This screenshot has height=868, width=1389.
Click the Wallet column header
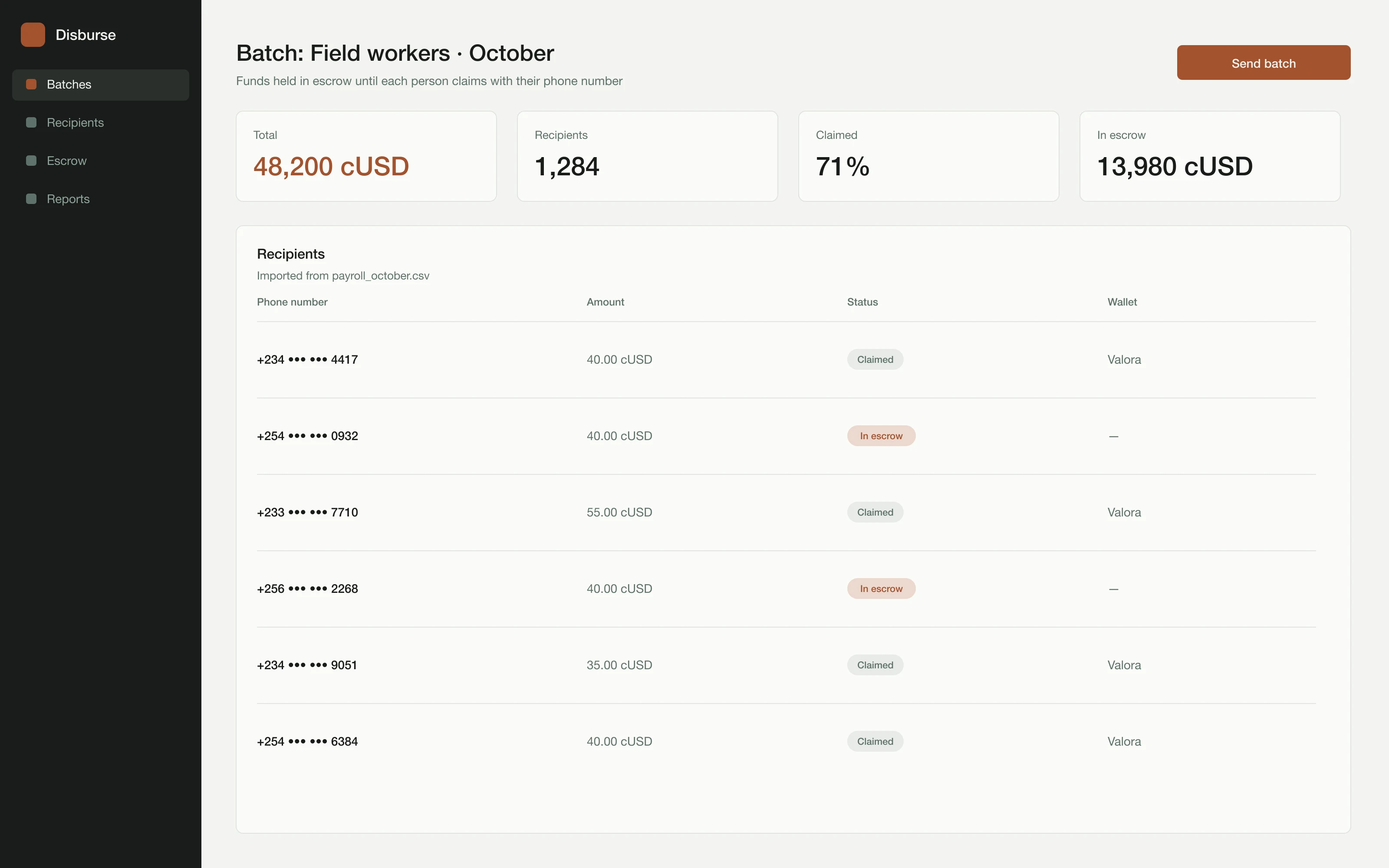tap(1122, 302)
